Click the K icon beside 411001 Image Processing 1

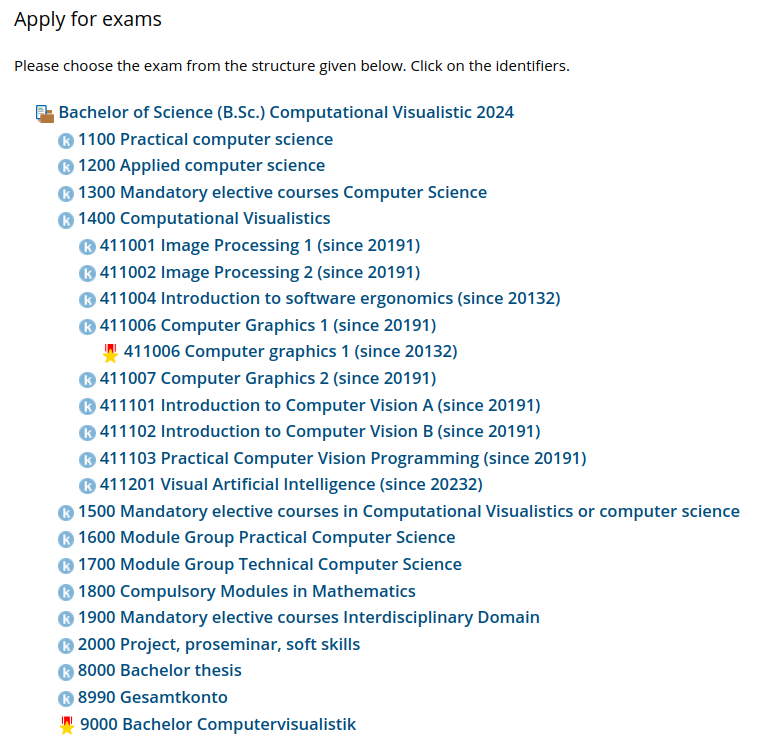88,246
